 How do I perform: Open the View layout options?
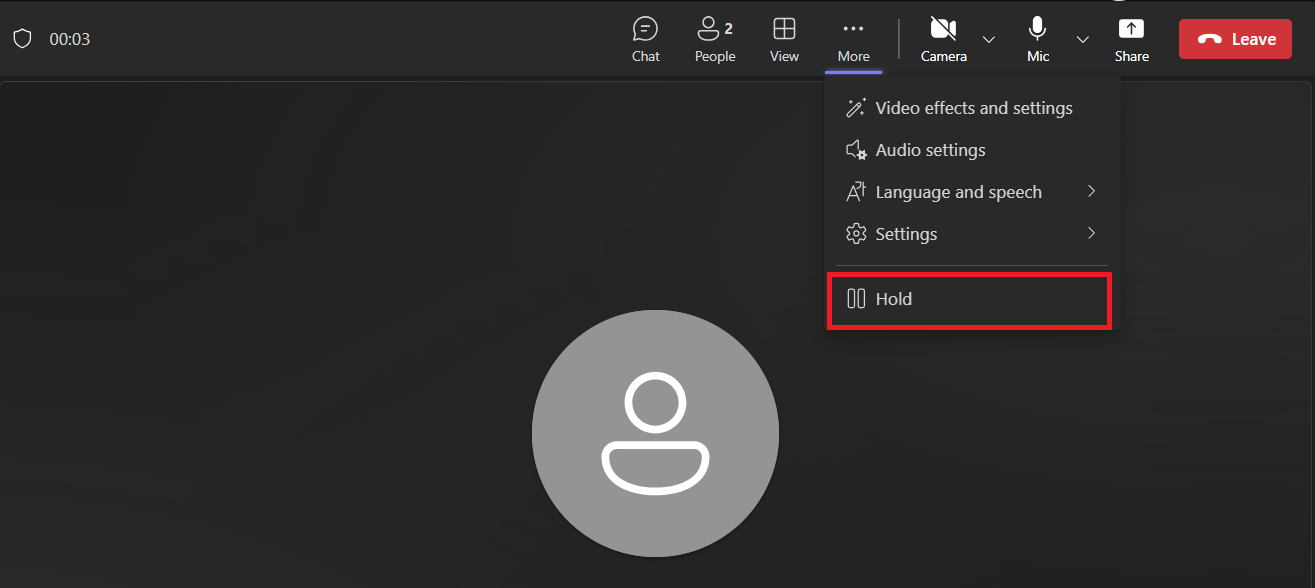pyautogui.click(x=784, y=39)
